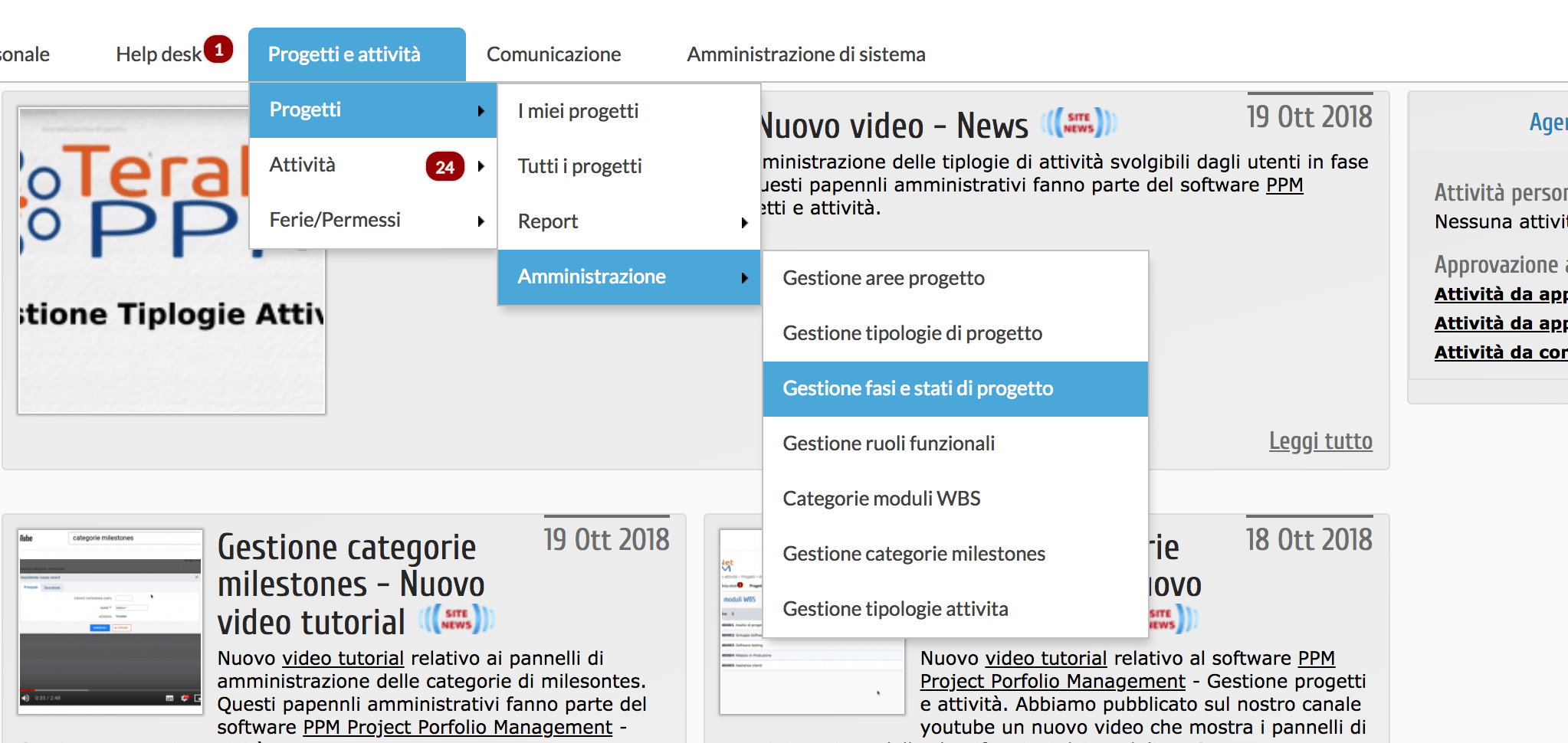This screenshot has width=1568, height=743.
Task: Follow video tutorial link in milestones news
Action: [343, 659]
